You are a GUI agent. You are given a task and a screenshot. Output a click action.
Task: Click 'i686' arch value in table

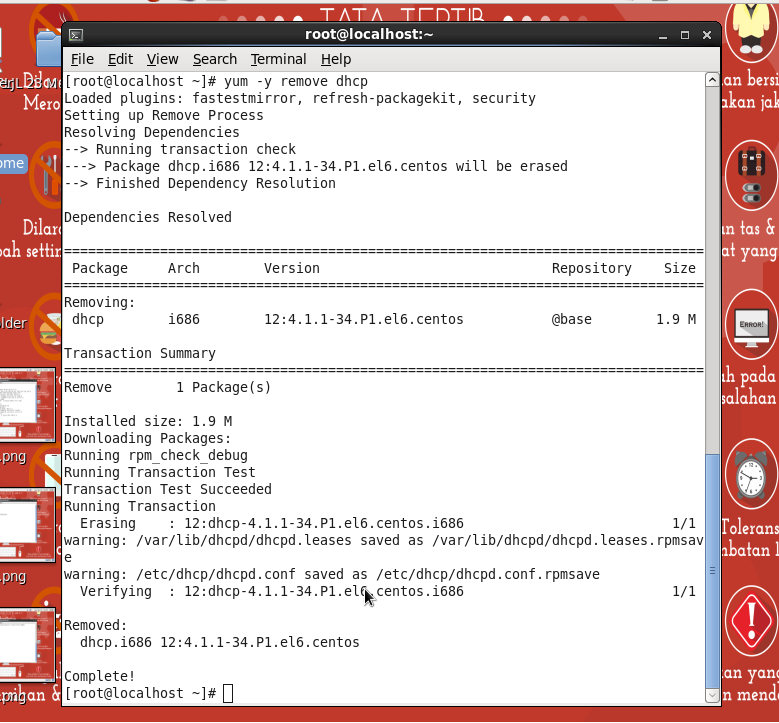[x=184, y=320]
